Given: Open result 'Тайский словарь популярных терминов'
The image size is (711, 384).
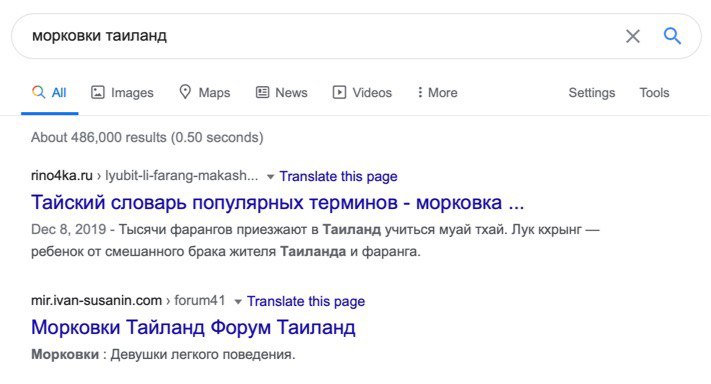Looking at the screenshot, I should pos(278,203).
